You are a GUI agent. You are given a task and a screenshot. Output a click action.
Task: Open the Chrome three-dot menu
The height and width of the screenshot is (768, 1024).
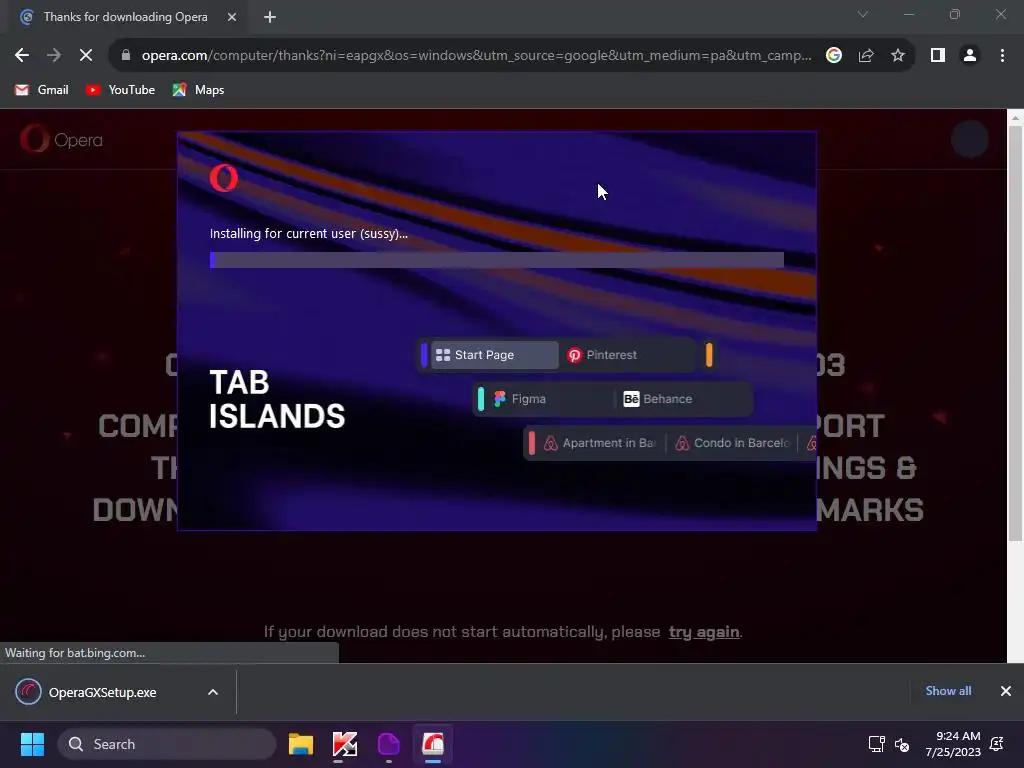click(x=1002, y=56)
